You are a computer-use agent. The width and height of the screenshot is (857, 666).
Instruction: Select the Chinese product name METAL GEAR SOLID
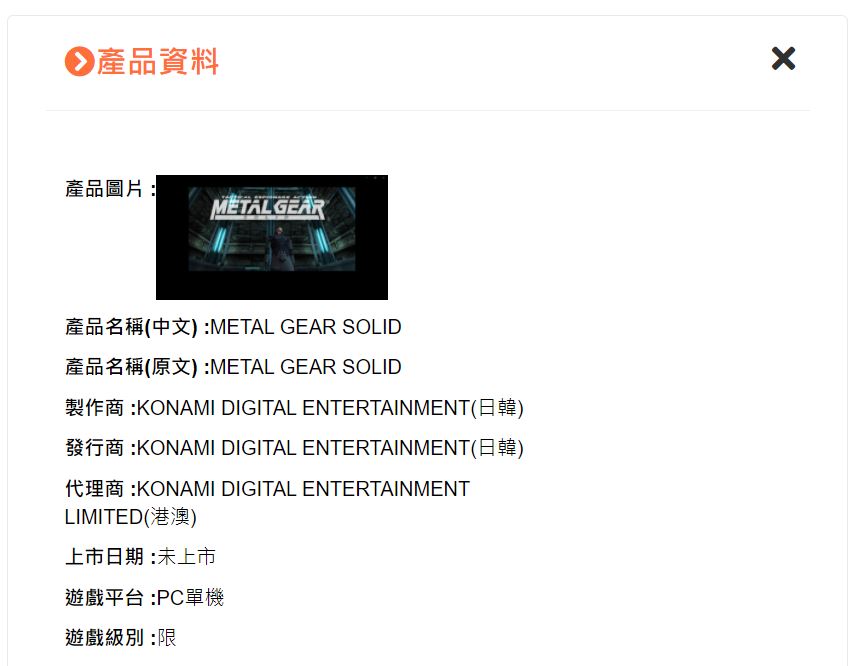(306, 327)
